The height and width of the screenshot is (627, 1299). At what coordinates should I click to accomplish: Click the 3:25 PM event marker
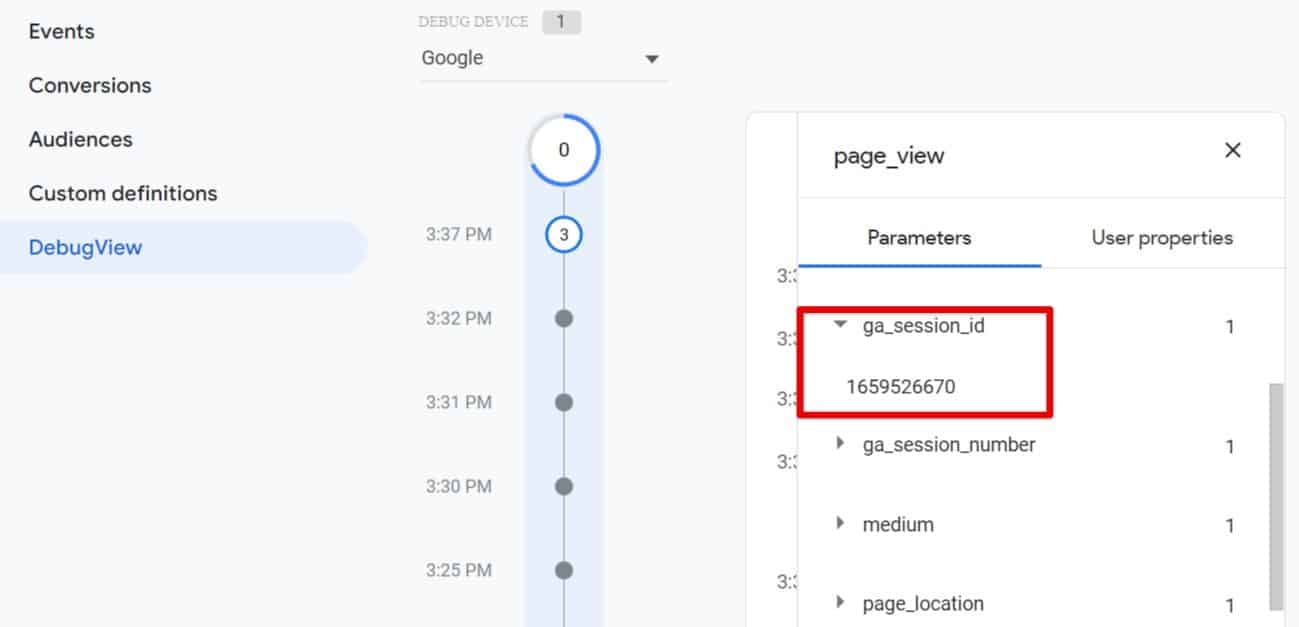click(563, 570)
